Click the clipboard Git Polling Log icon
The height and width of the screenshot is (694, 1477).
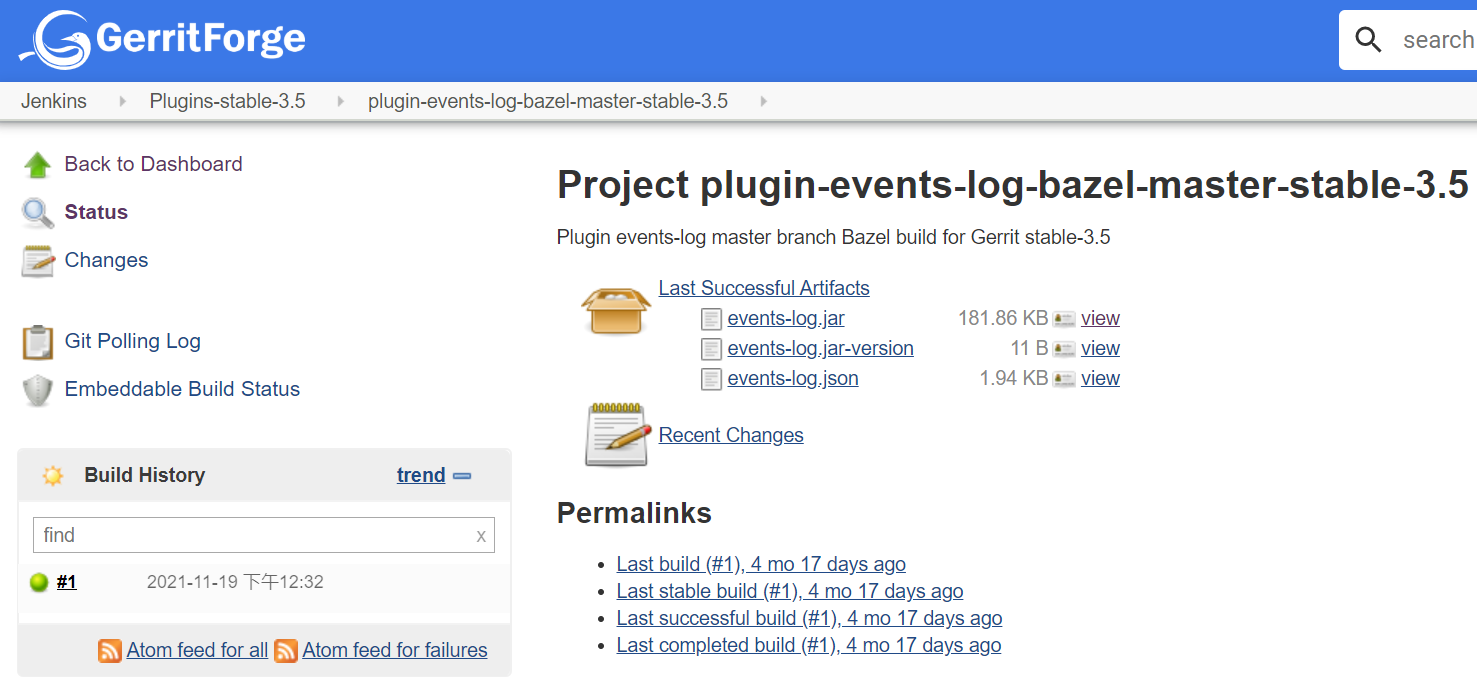(38, 342)
